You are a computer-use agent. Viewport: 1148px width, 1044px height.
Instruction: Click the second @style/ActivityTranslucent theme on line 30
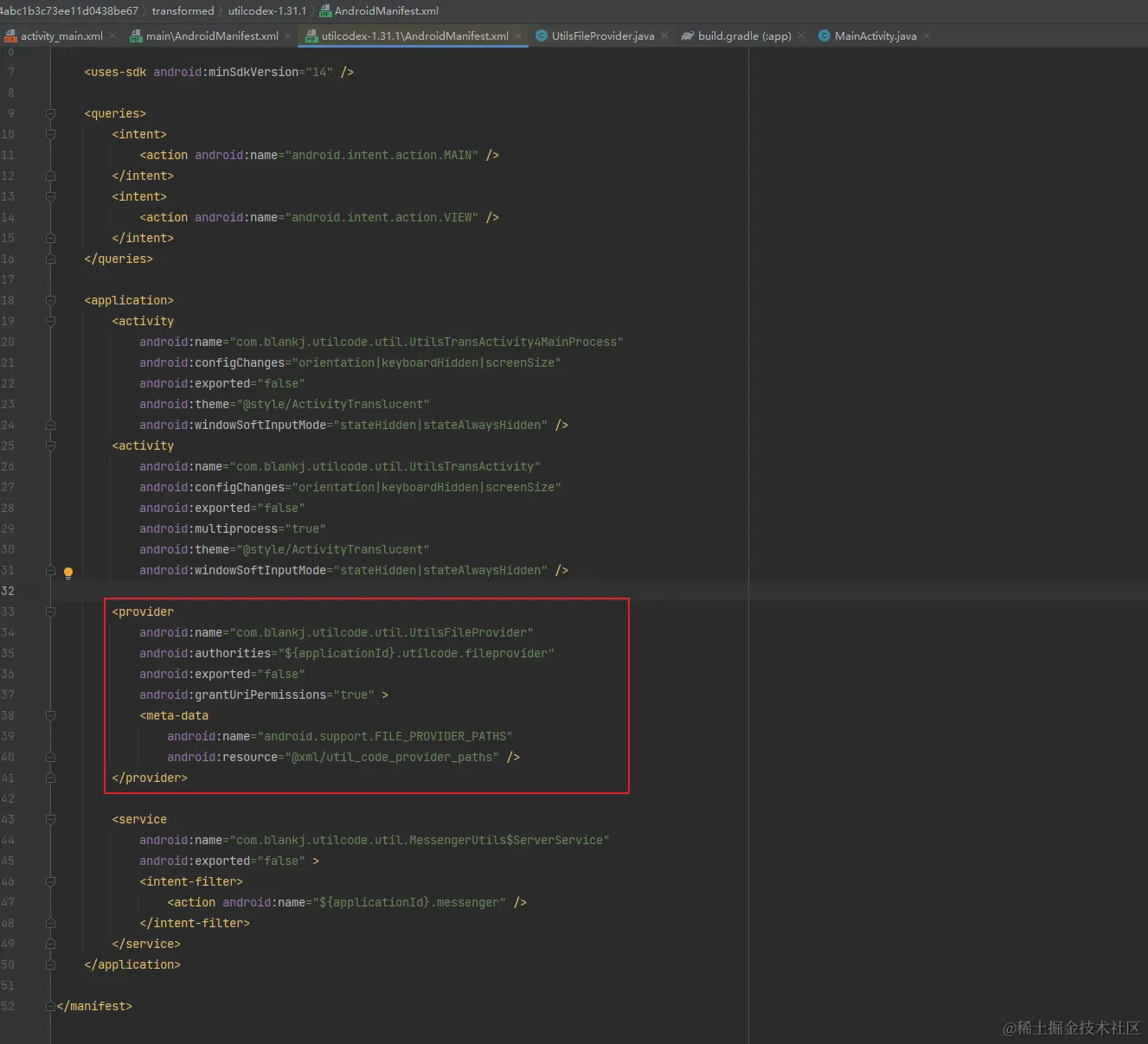tap(333, 549)
